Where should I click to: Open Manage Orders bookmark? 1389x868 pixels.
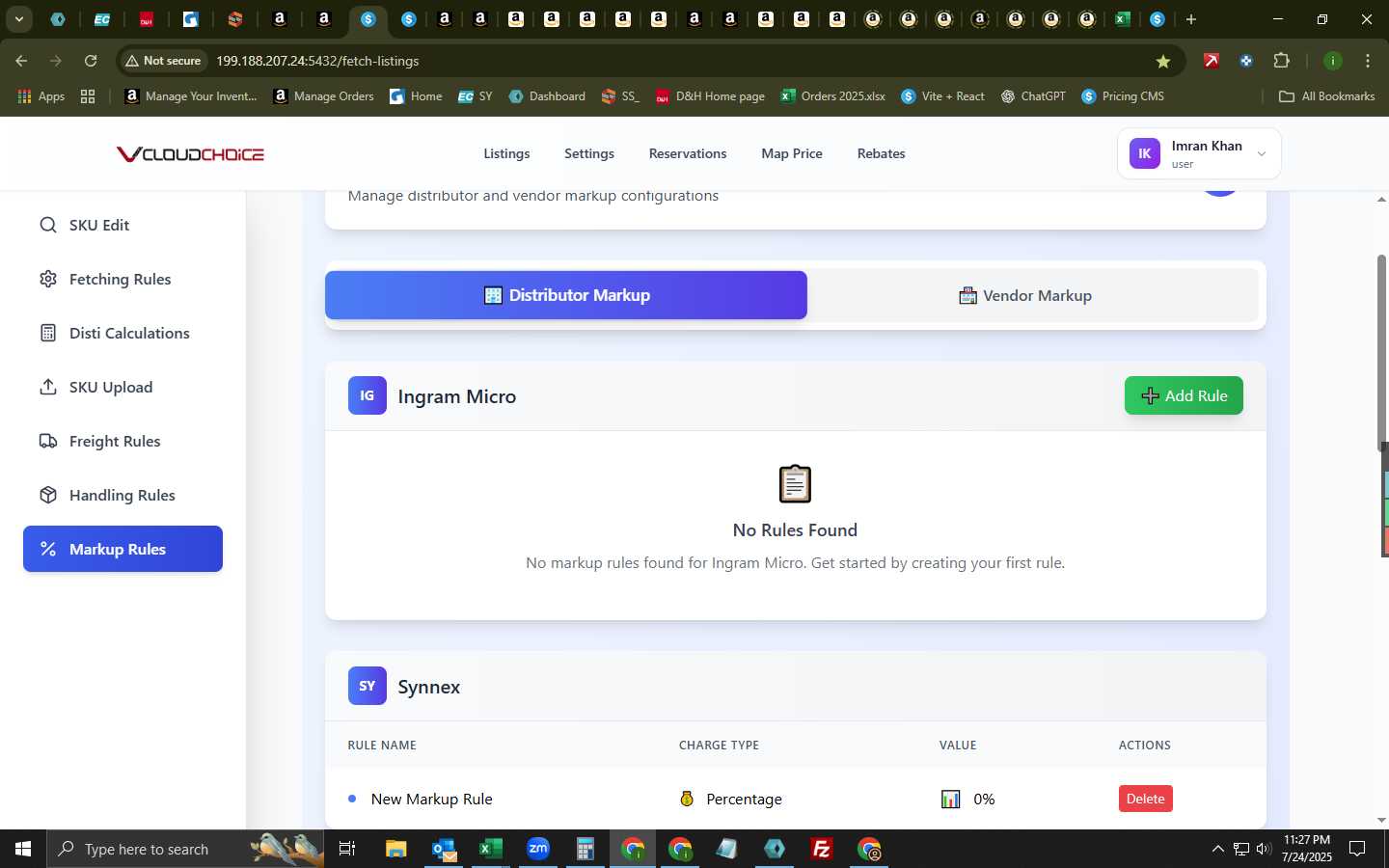[x=324, y=96]
